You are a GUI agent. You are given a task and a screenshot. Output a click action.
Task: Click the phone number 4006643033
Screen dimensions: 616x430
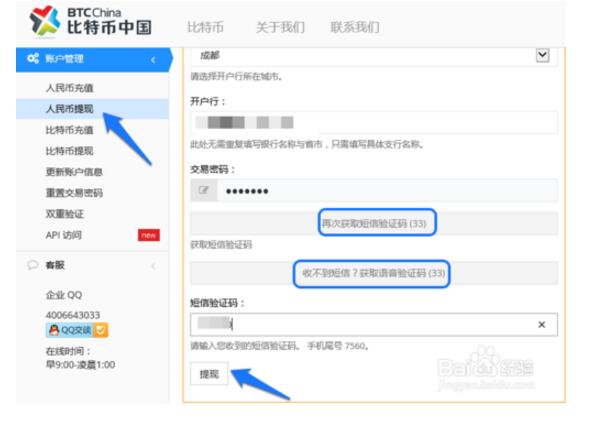pyautogui.click(x=73, y=315)
